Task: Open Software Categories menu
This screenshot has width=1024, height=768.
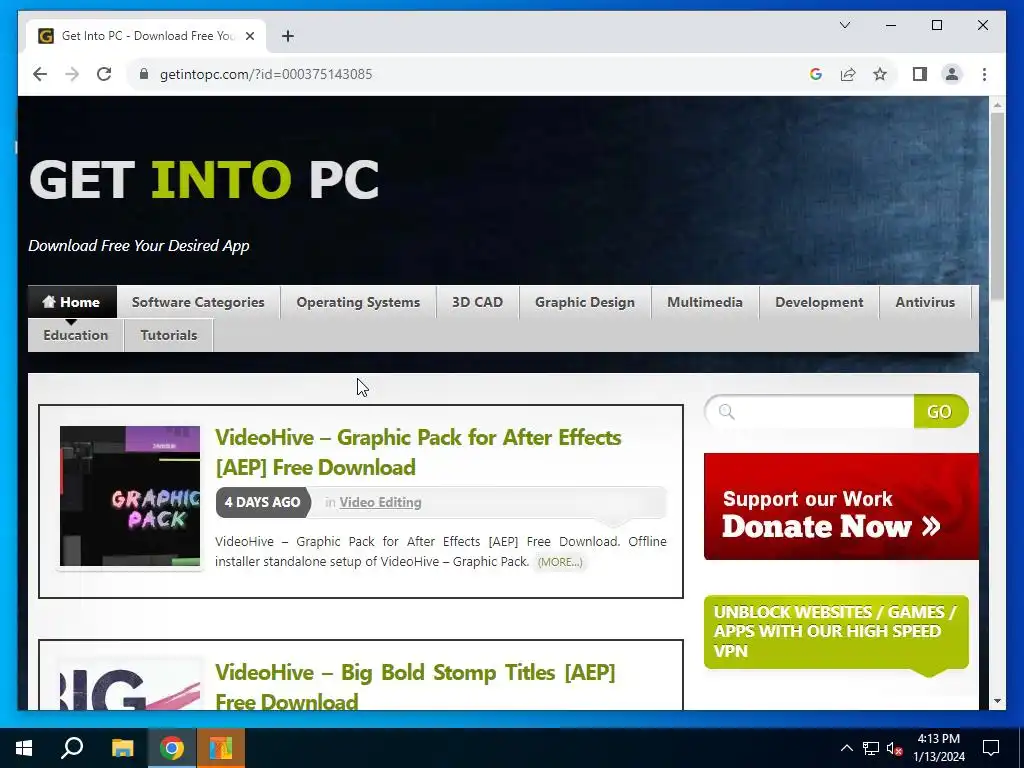Action: 198,302
